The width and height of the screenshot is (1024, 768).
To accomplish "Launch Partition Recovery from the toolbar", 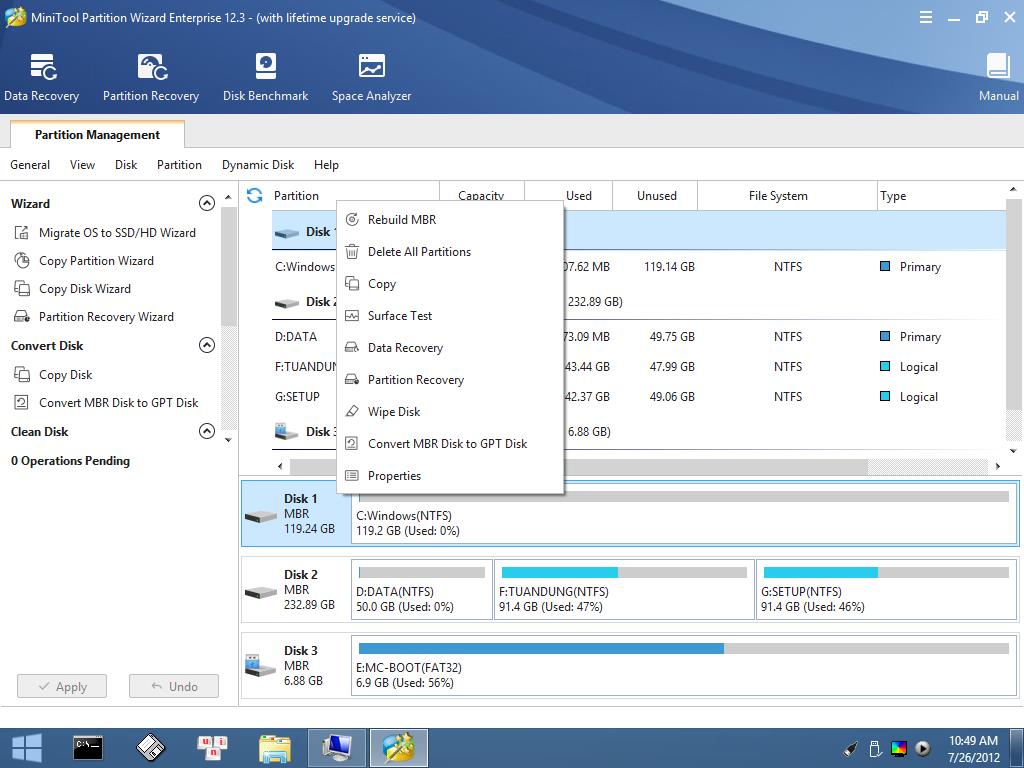I will (151, 68).
